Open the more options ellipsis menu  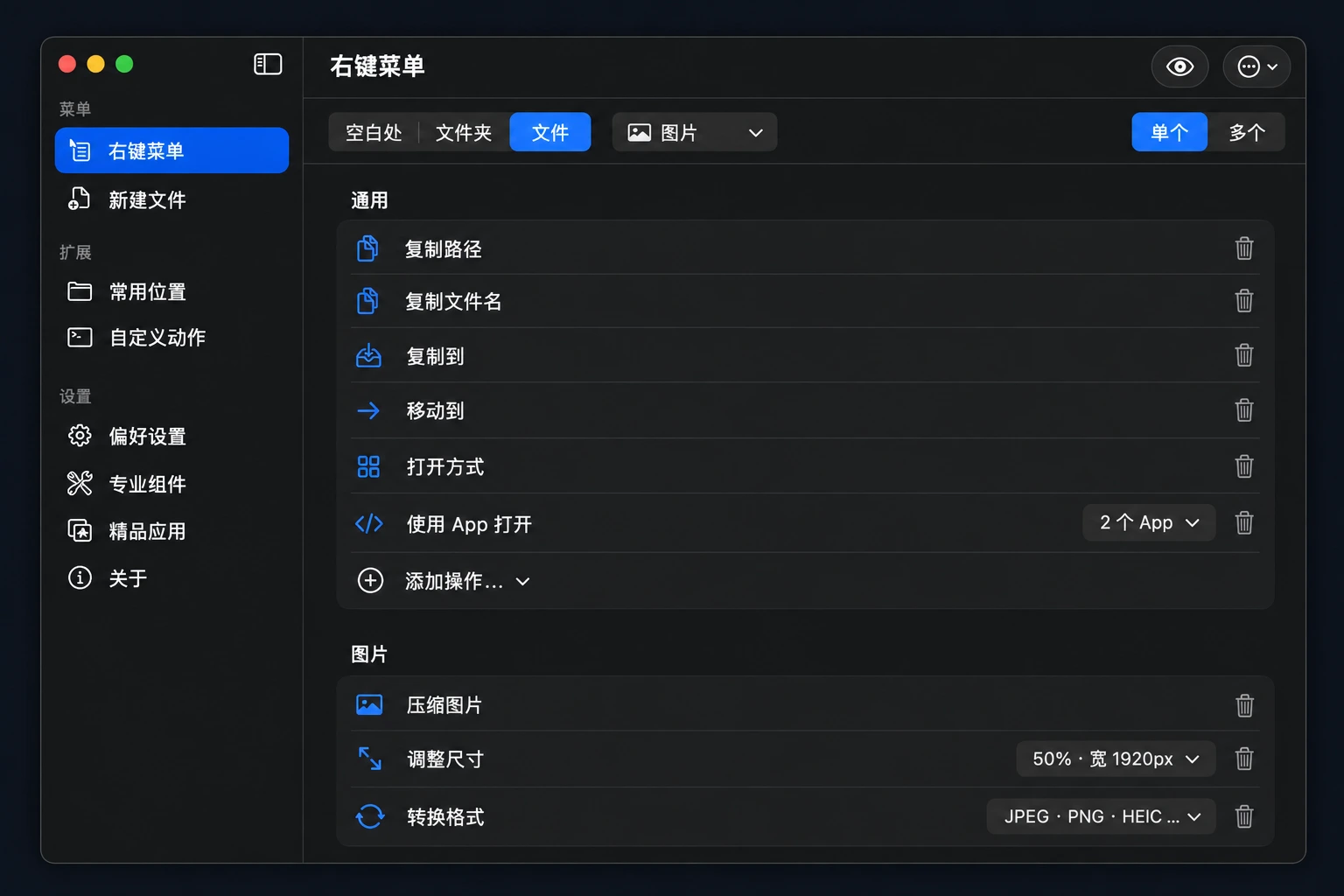click(x=1256, y=66)
